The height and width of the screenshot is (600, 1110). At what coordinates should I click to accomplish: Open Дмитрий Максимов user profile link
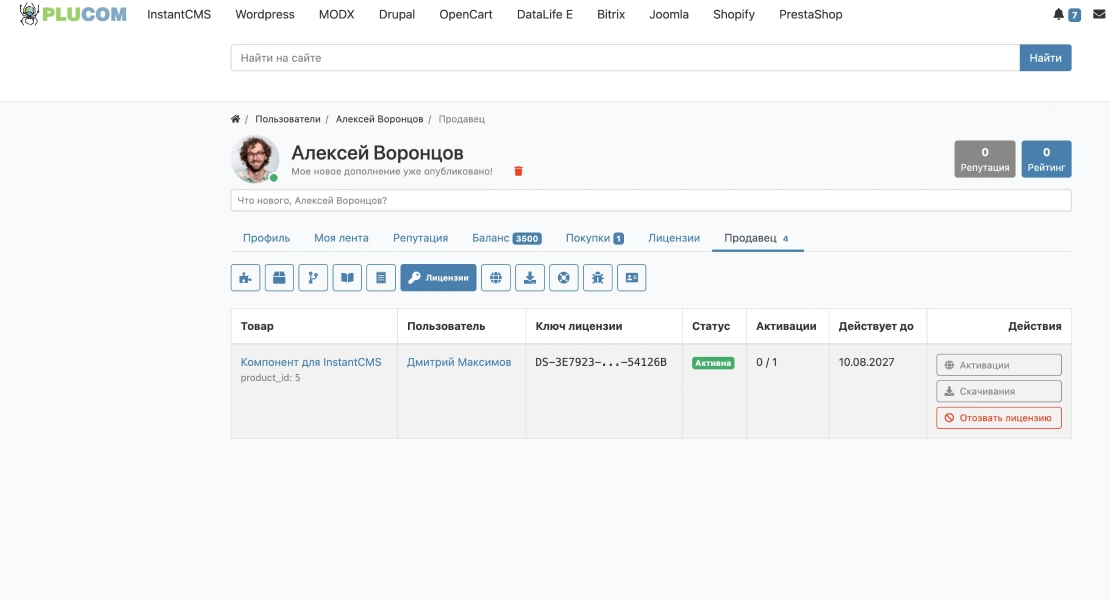click(459, 362)
